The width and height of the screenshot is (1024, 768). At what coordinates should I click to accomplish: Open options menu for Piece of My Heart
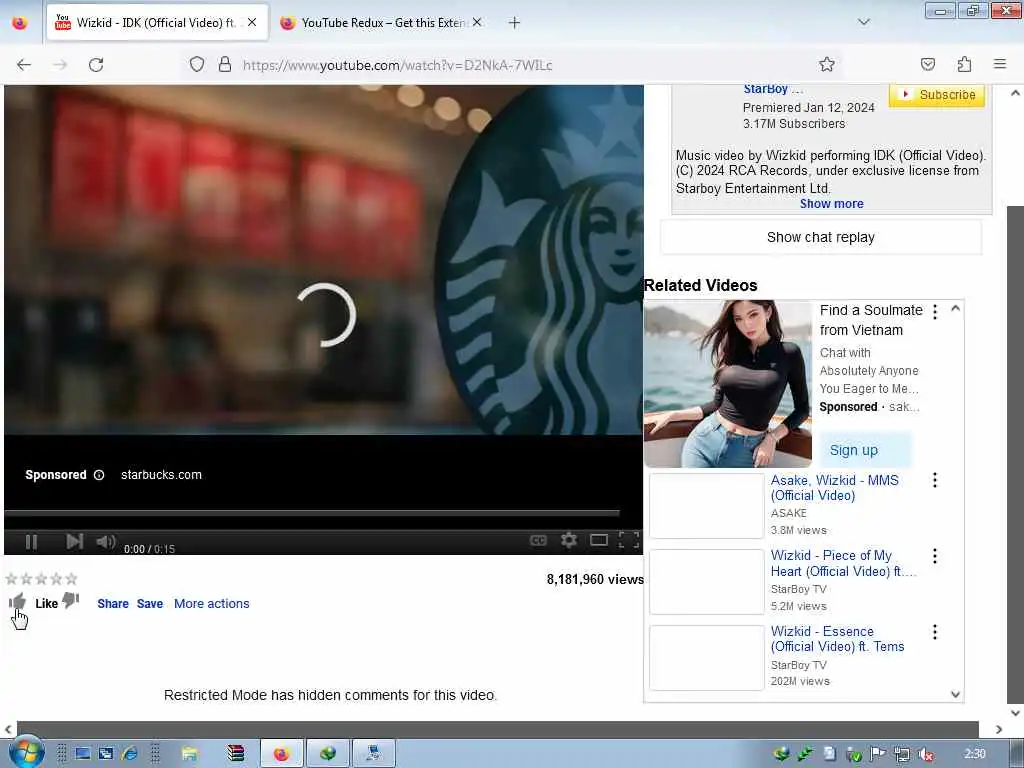coord(935,556)
